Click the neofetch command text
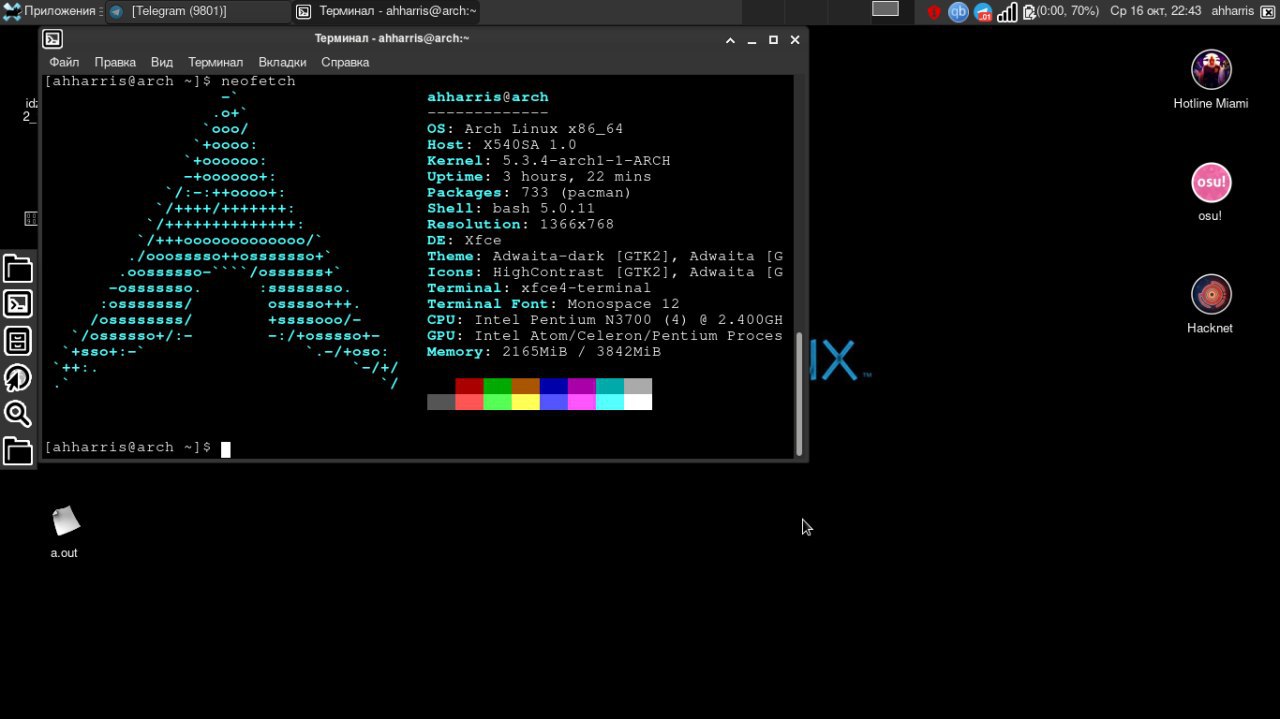 tap(258, 81)
